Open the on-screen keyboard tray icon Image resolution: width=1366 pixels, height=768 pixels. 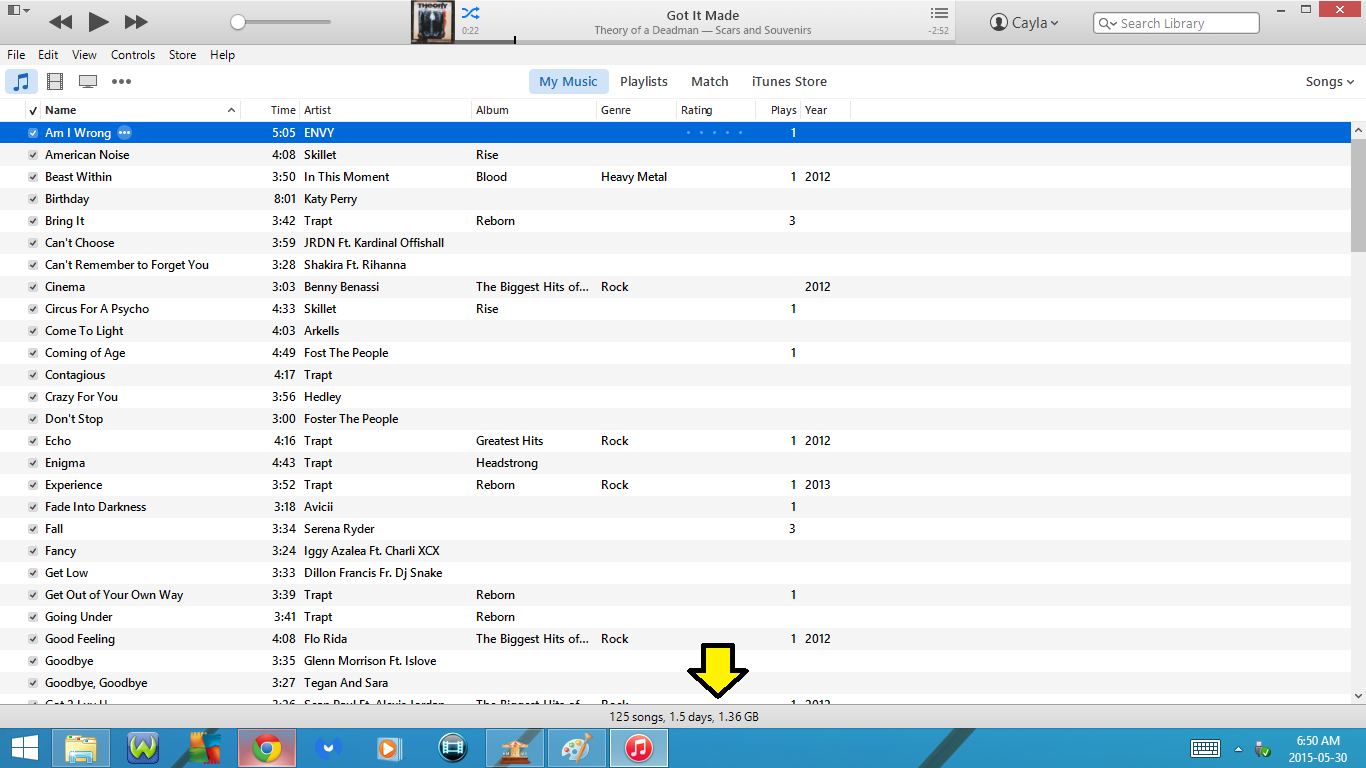pyautogui.click(x=1205, y=748)
